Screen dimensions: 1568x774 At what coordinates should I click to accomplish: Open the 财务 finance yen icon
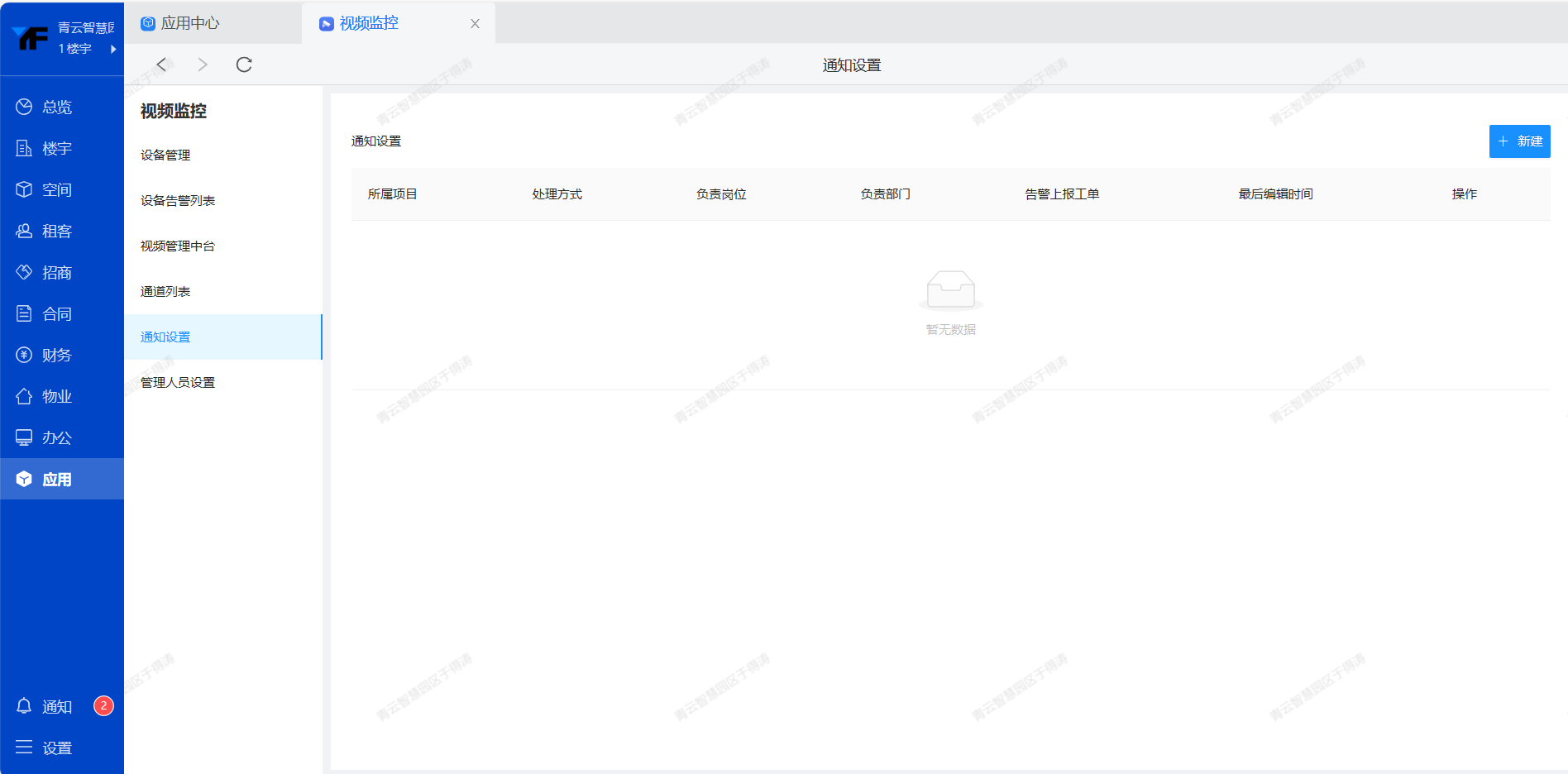(x=24, y=355)
